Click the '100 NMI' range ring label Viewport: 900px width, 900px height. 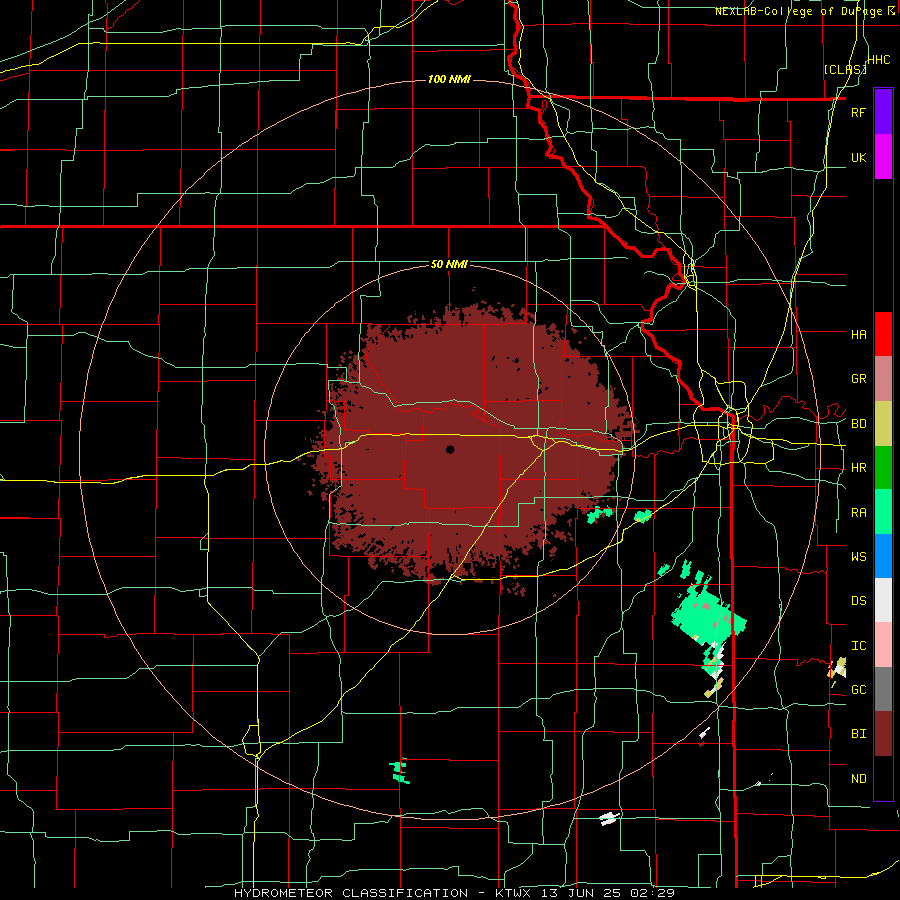[x=449, y=79]
